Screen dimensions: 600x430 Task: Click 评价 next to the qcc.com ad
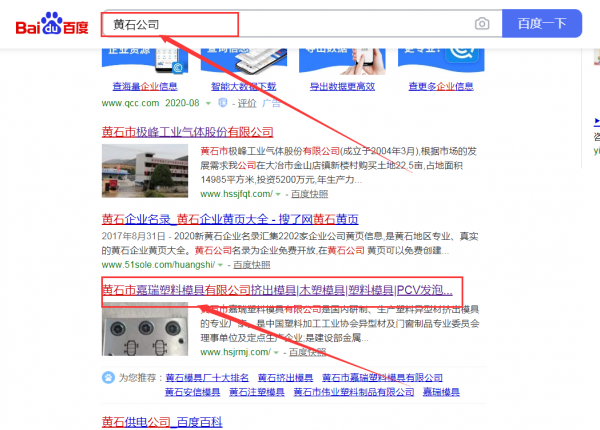tap(247, 103)
